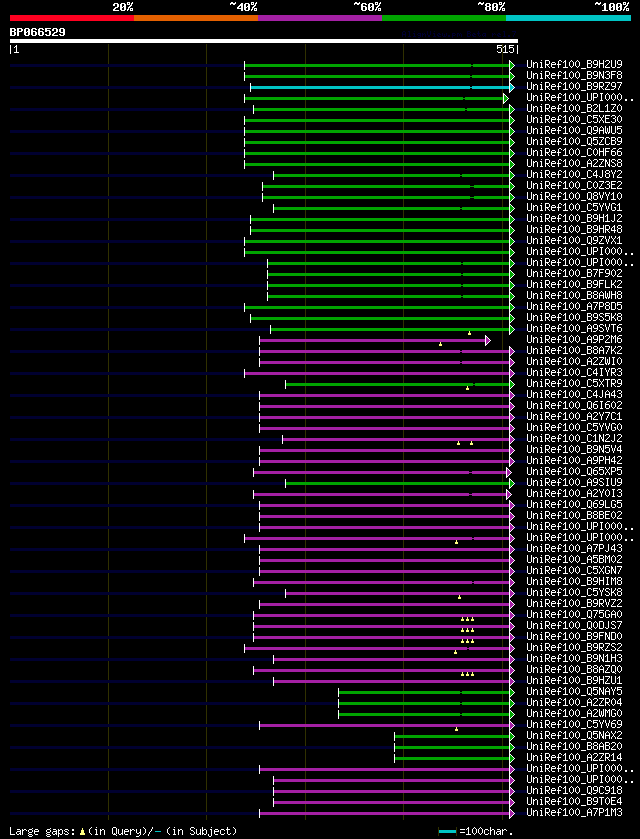Pick subject UniRef100_C5XTR9
This screenshot has width=640, height=839.
tap(574, 385)
